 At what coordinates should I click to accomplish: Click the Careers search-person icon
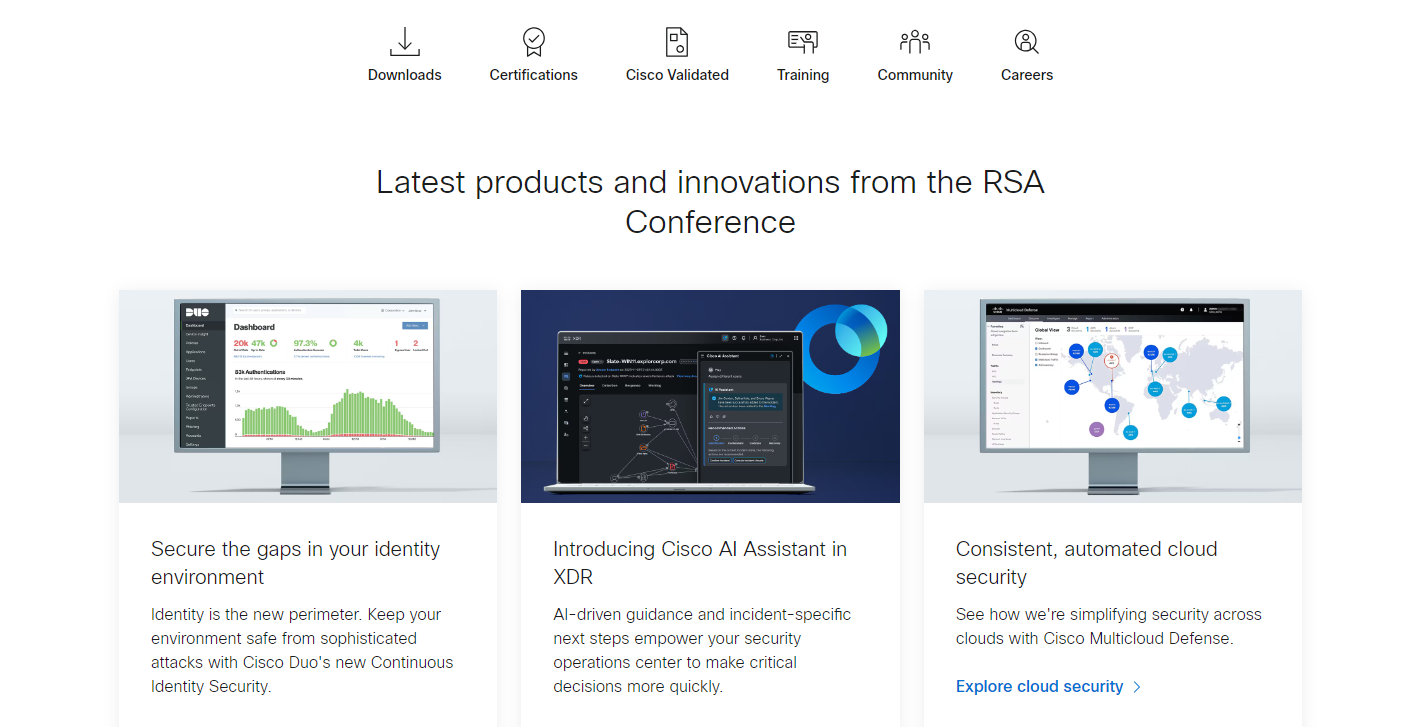(1027, 42)
